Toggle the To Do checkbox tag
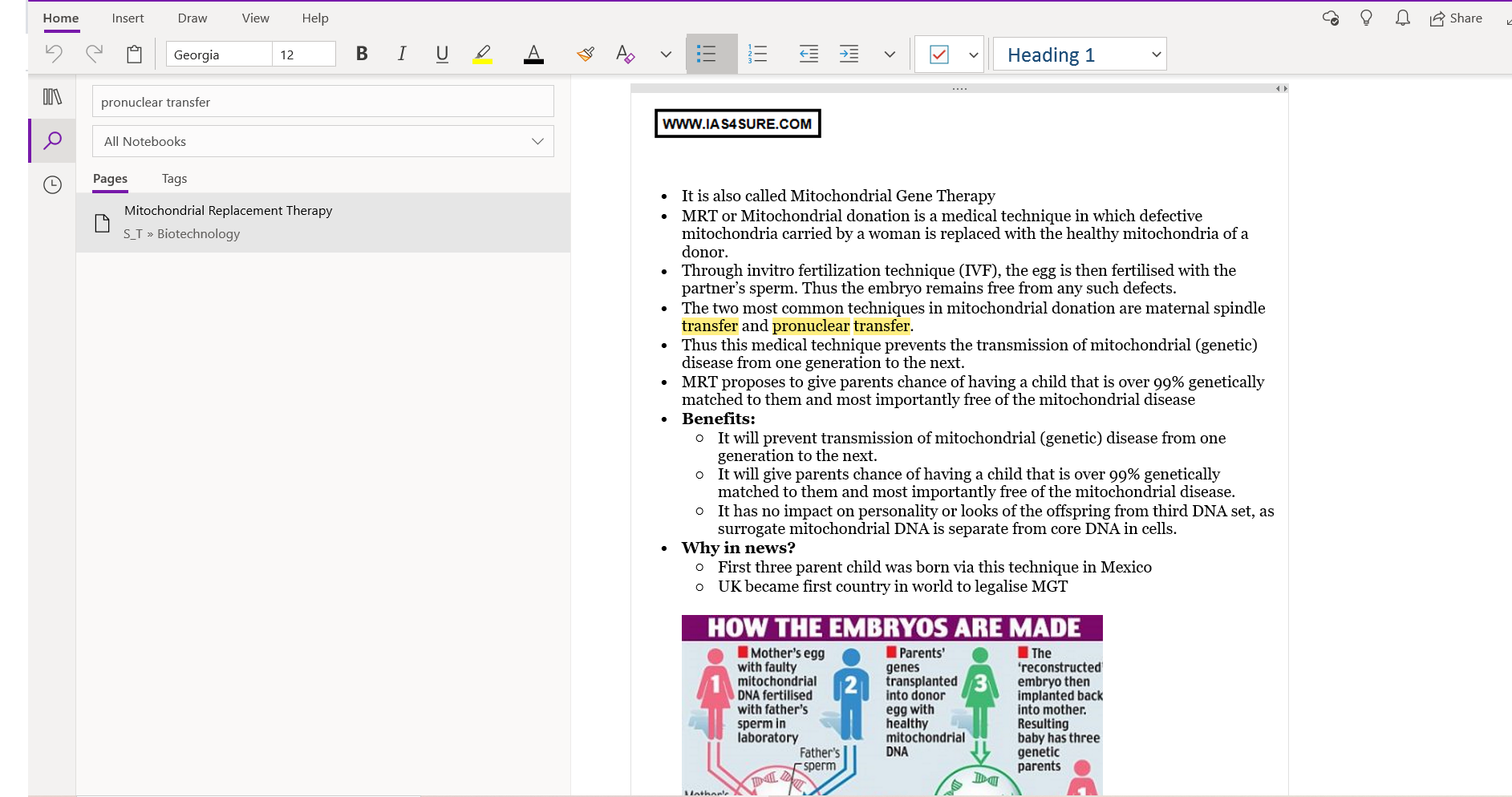The width and height of the screenshot is (1512, 797). click(938, 55)
